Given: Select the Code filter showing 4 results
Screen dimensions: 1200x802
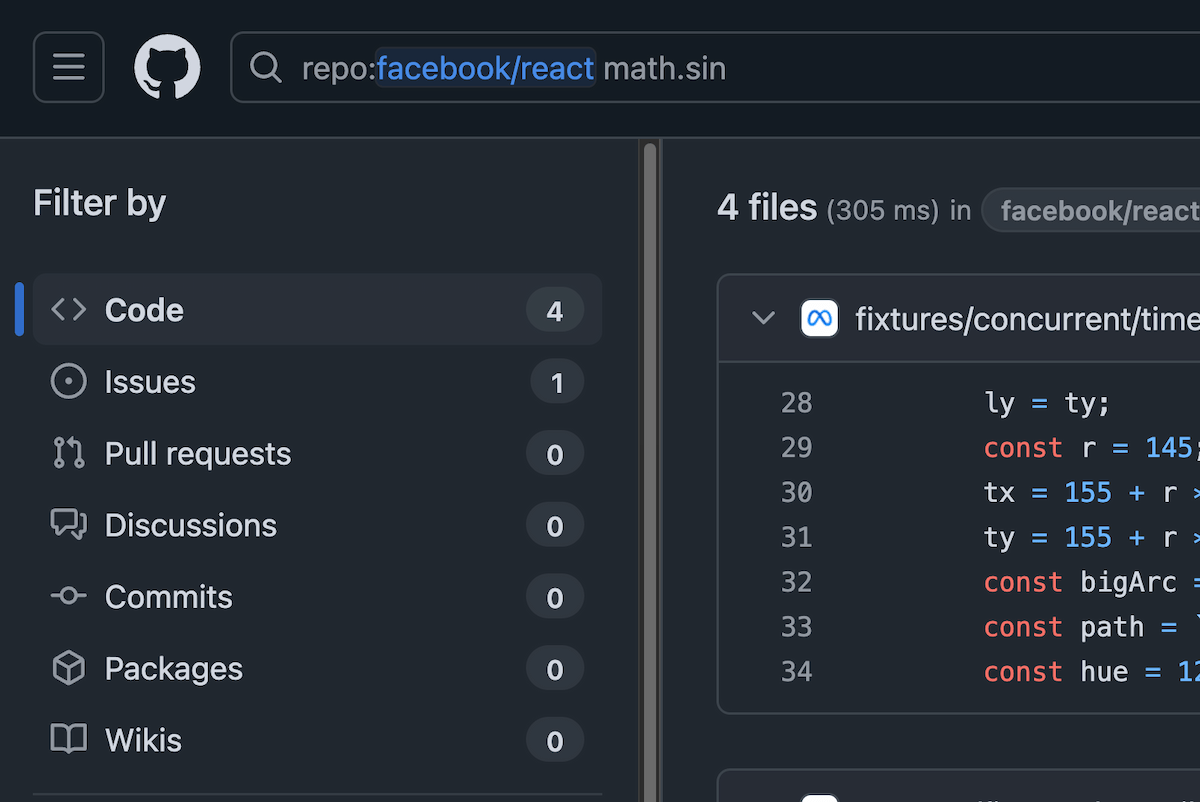Looking at the screenshot, I should (317, 310).
